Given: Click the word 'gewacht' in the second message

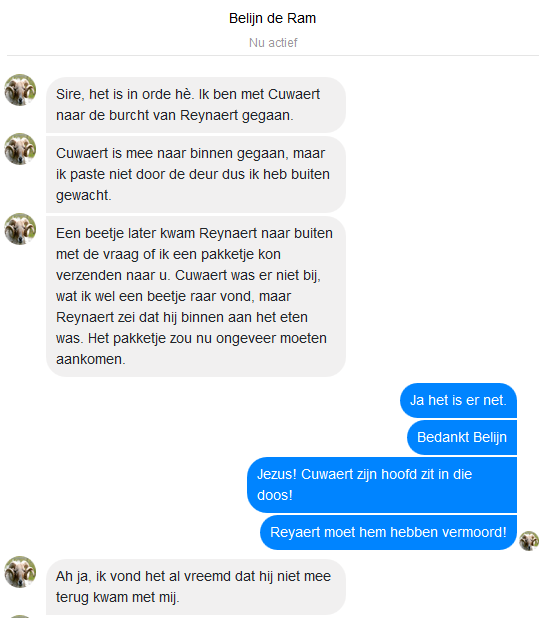Looking at the screenshot, I should click(82, 195).
